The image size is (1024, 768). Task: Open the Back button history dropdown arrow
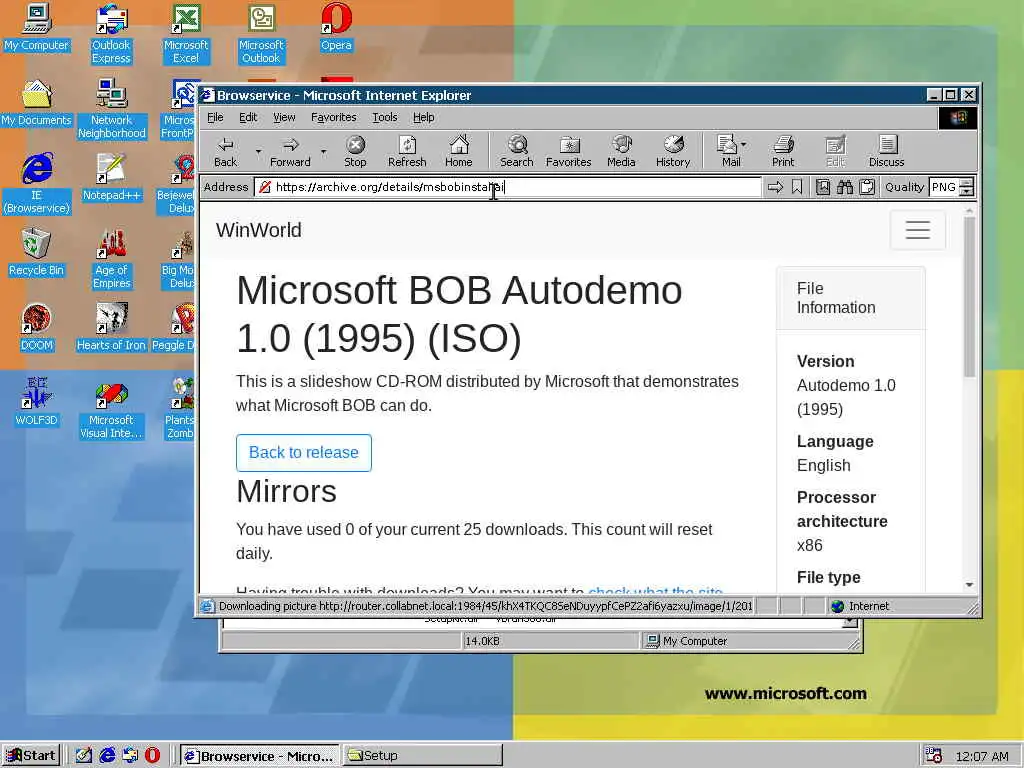point(258,152)
